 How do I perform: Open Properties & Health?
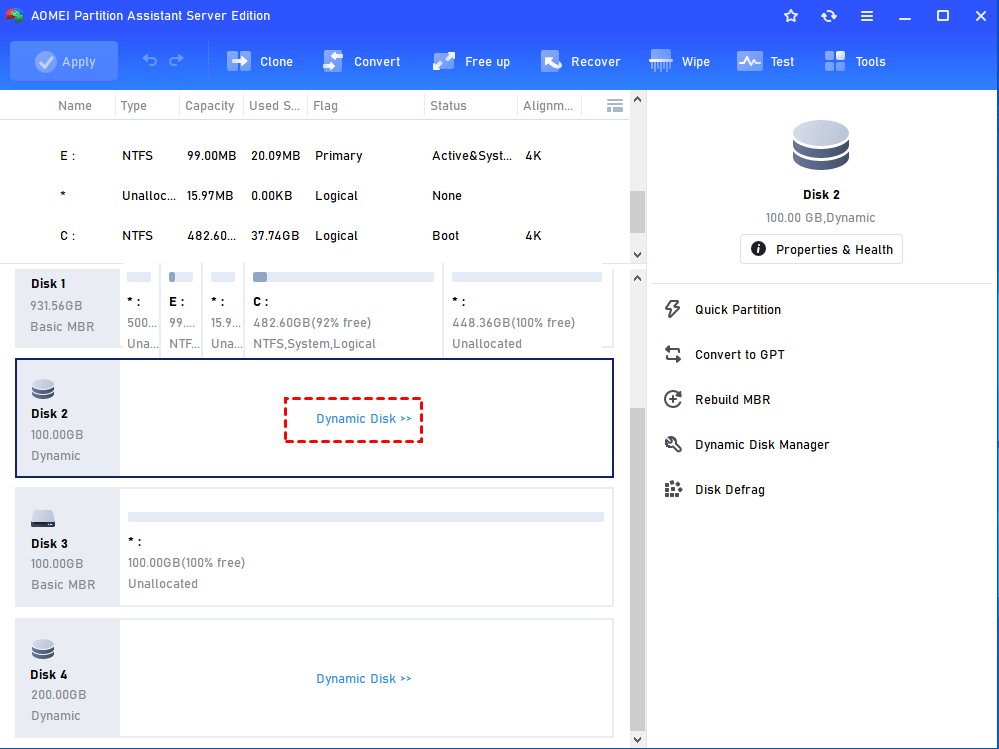pyautogui.click(x=821, y=249)
